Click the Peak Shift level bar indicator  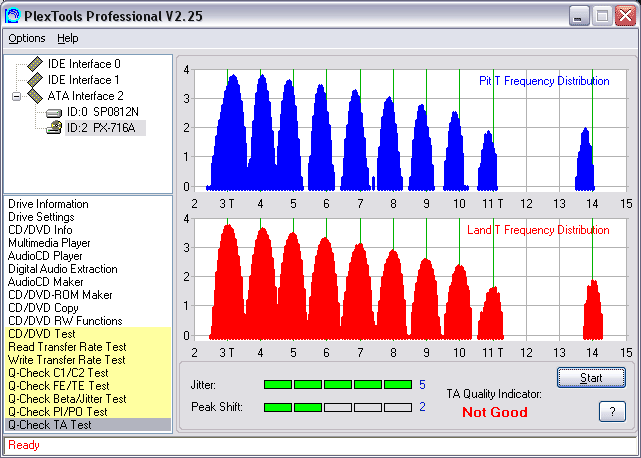point(338,407)
